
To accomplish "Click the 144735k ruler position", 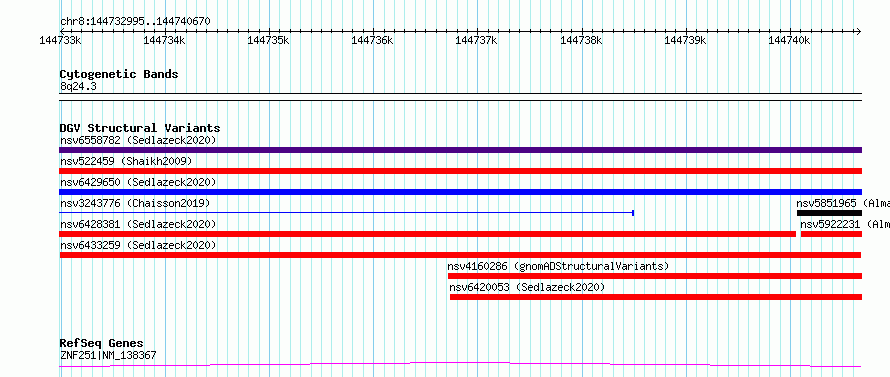I will (x=268, y=40).
